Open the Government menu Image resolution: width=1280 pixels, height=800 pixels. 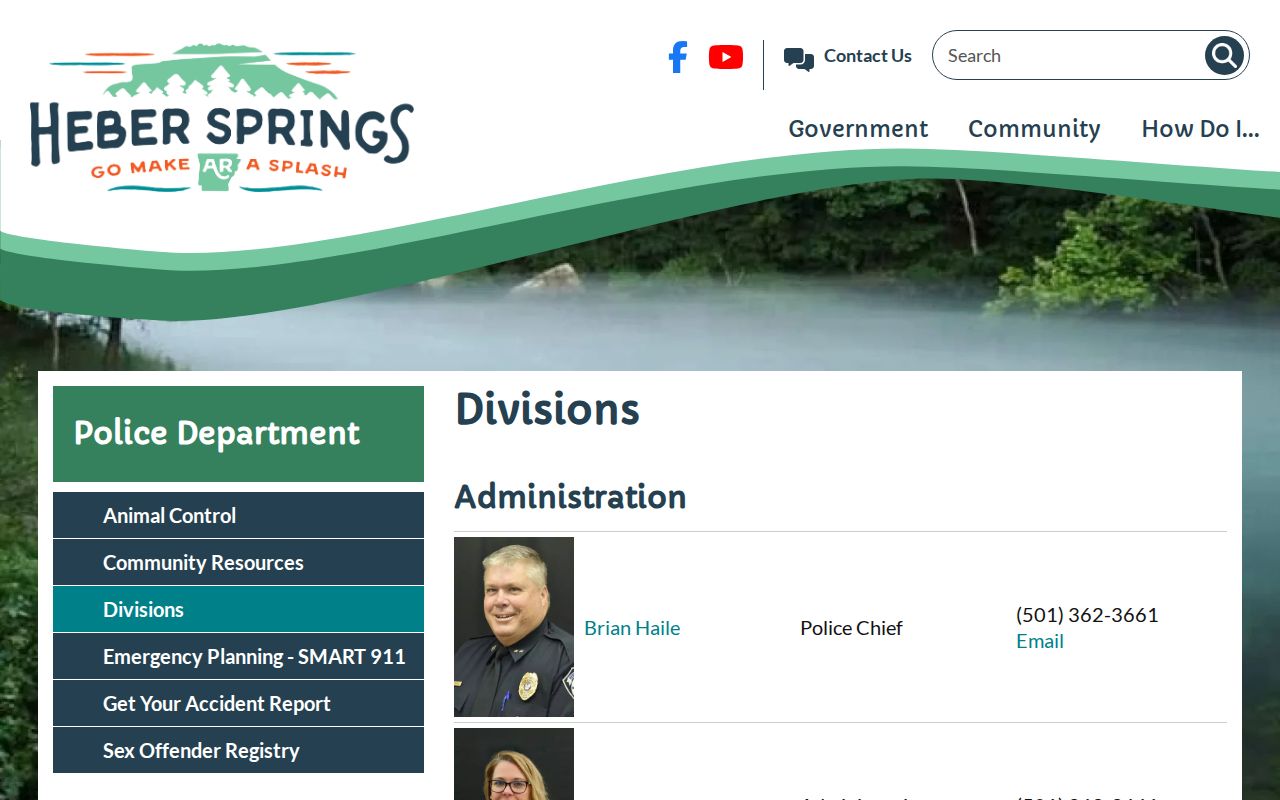[858, 129]
